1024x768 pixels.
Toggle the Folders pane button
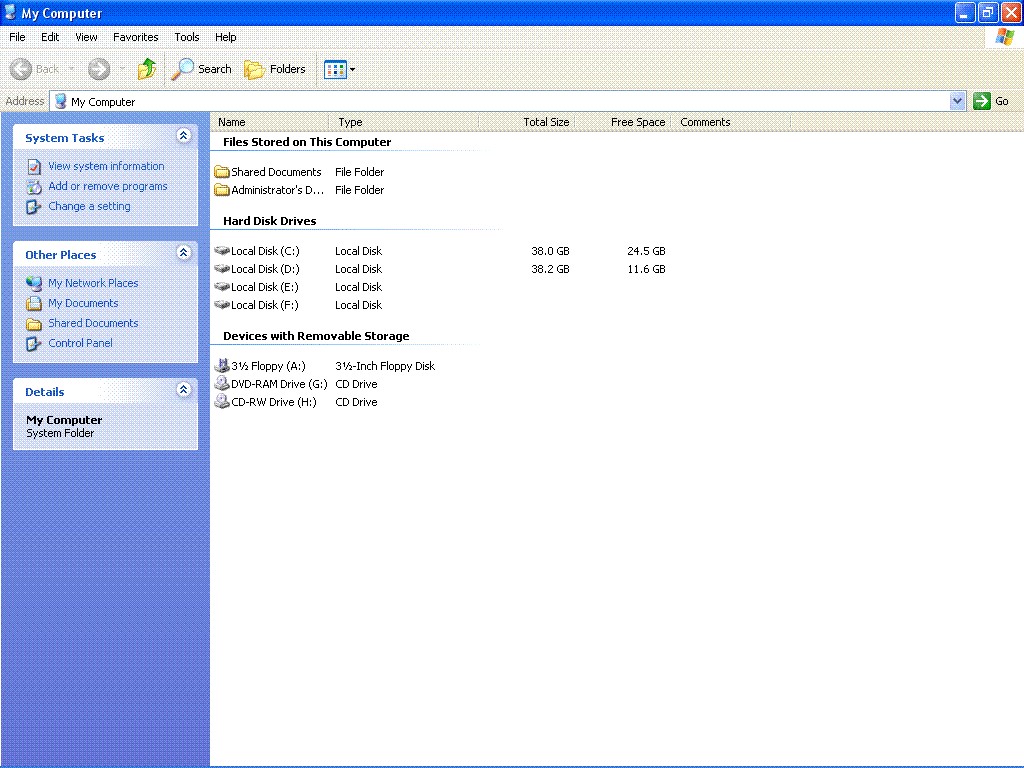[x=275, y=69]
